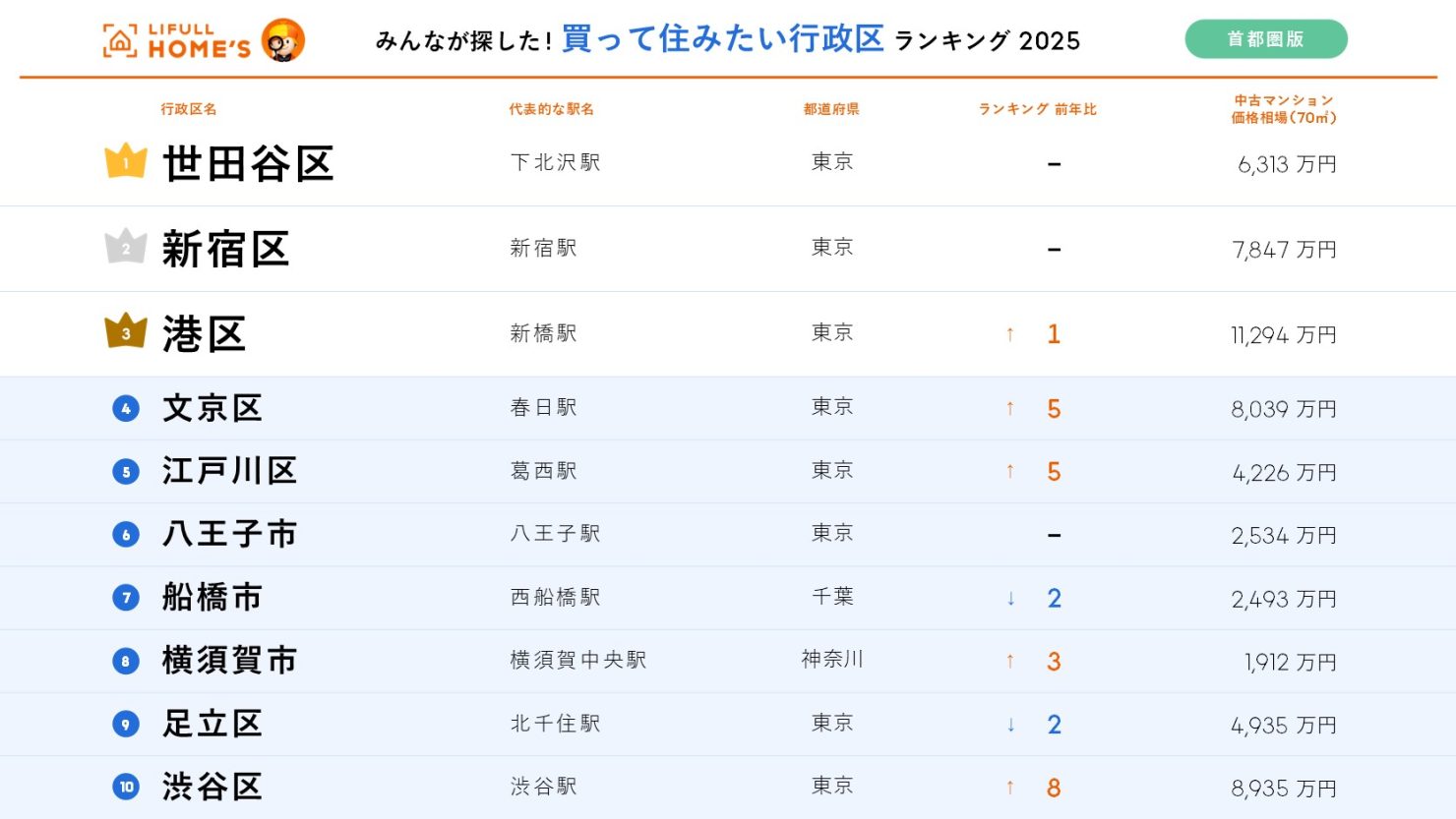Image resolution: width=1456 pixels, height=819 pixels.
Task: Click the 行政区名 column header
Action: (189, 109)
